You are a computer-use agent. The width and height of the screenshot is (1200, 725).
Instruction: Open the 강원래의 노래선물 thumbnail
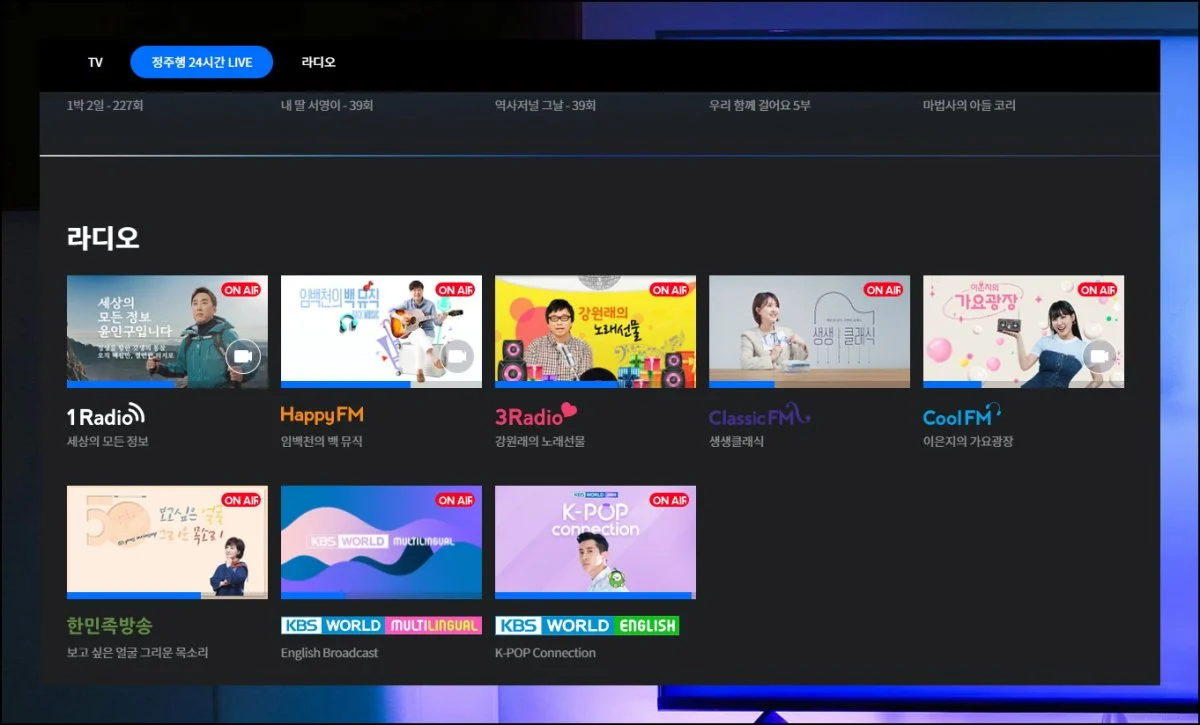[595, 331]
